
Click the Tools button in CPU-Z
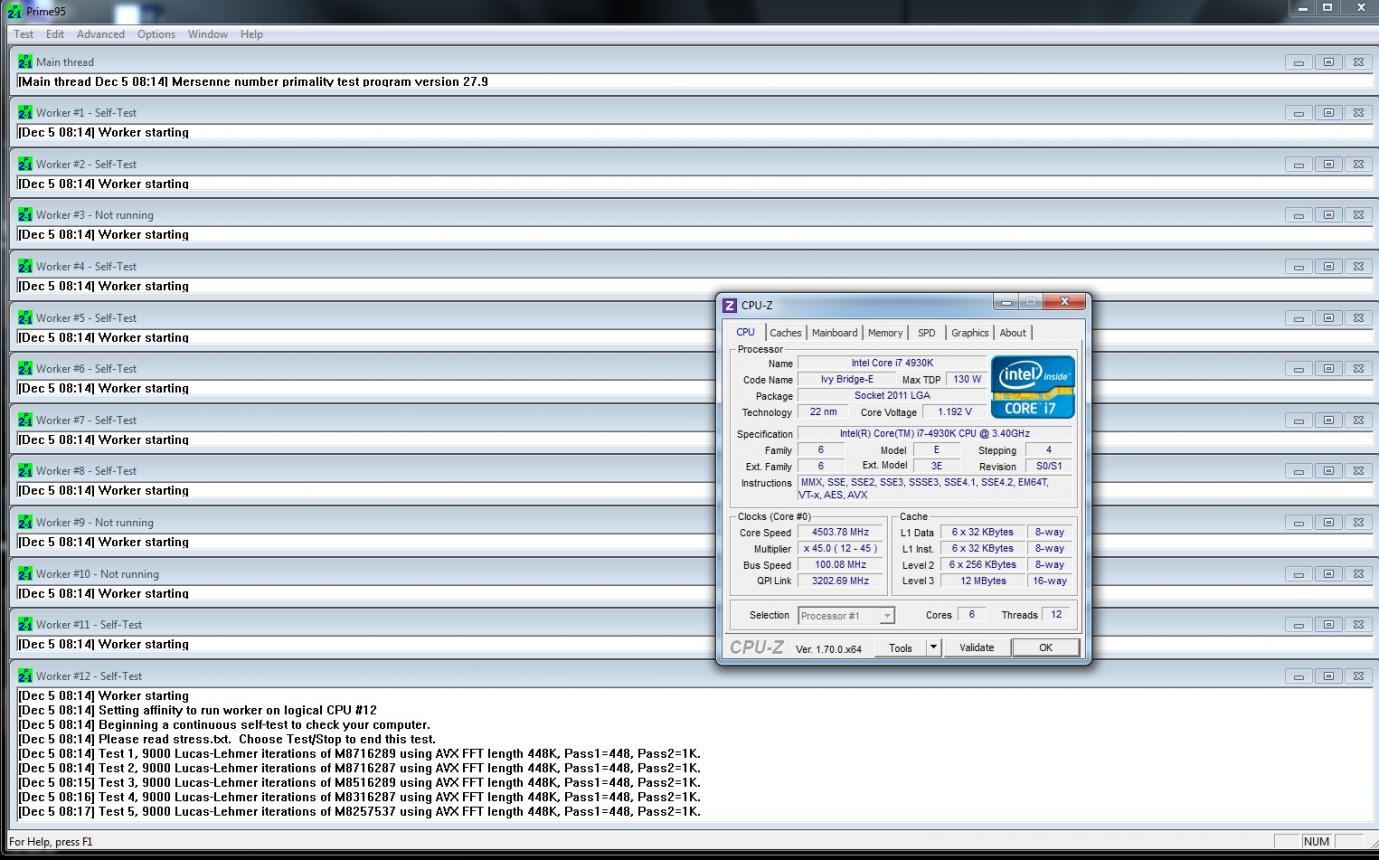(901, 648)
